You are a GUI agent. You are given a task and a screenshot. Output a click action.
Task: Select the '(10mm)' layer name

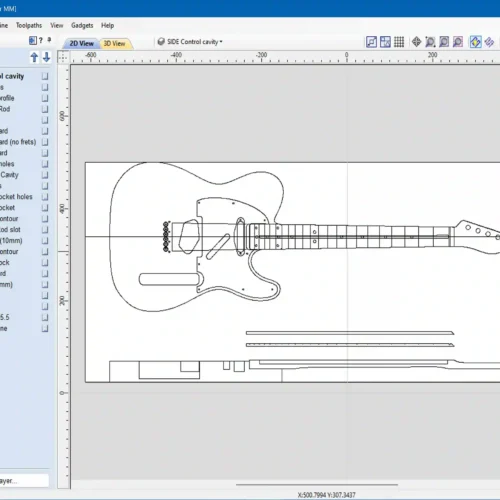coord(11,241)
